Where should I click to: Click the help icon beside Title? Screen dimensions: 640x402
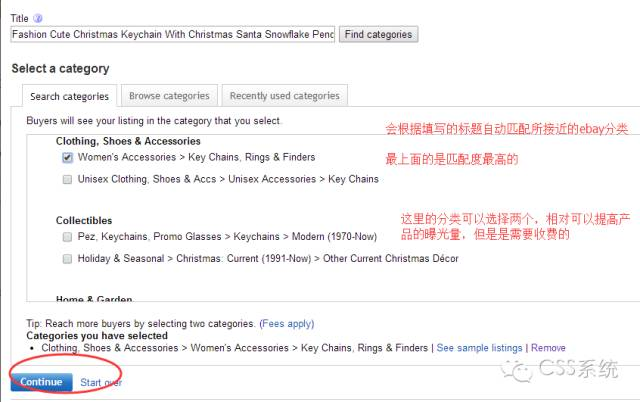tap(38, 18)
